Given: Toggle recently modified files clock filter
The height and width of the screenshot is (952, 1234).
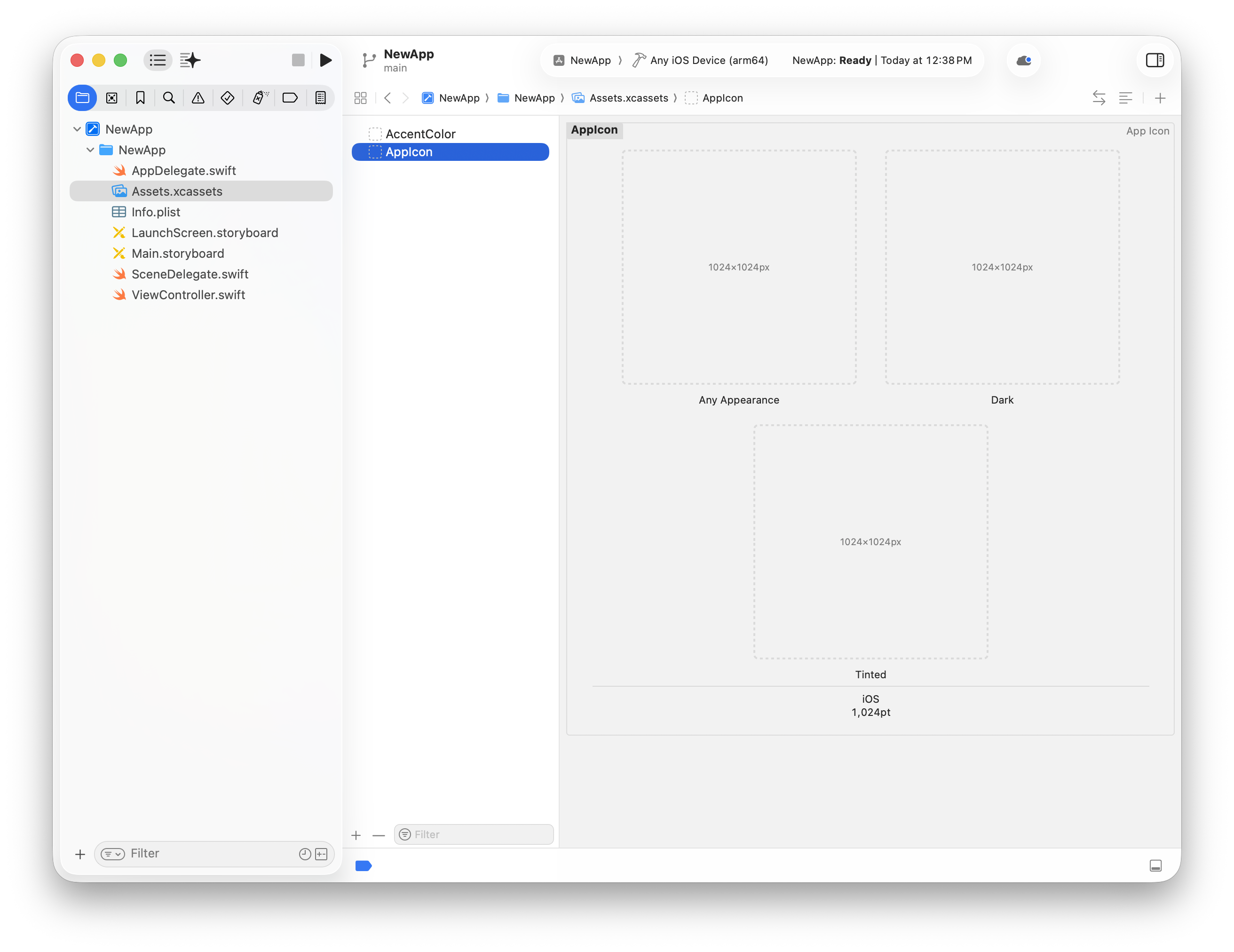Looking at the screenshot, I should [x=305, y=854].
